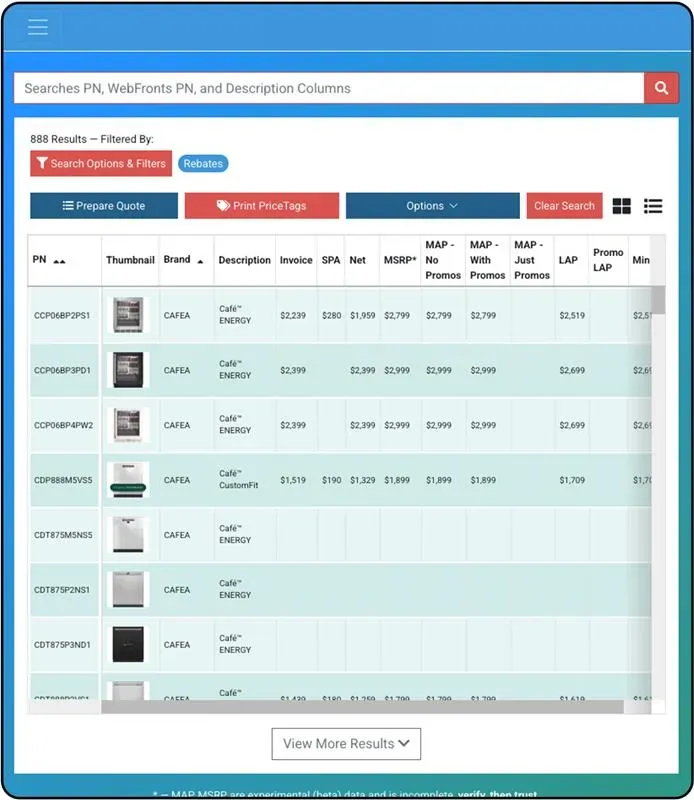The height and width of the screenshot is (800, 694).
Task: Click View More Results button
Action: tap(346, 744)
